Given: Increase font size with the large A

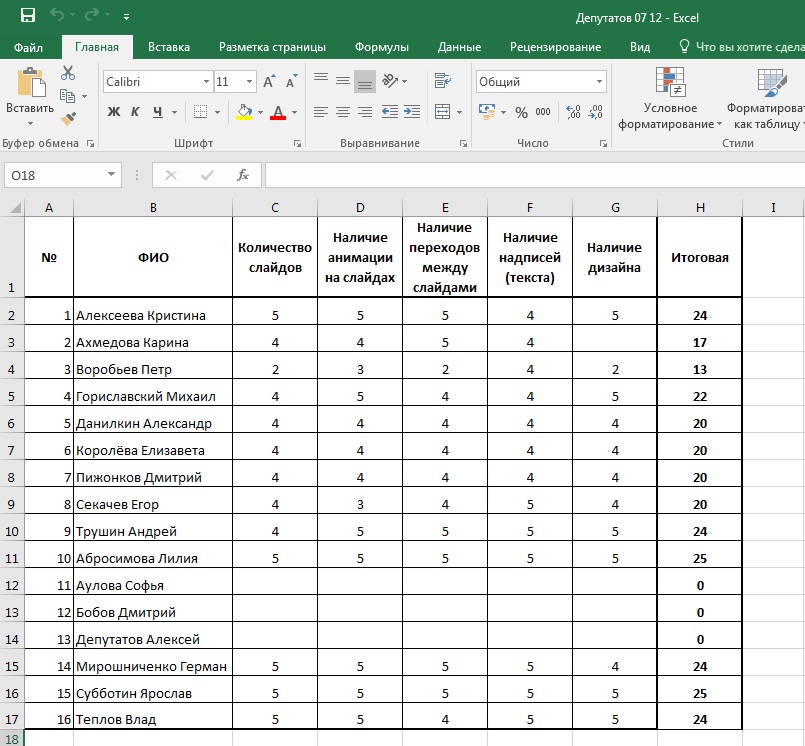Looking at the screenshot, I should 269,82.
